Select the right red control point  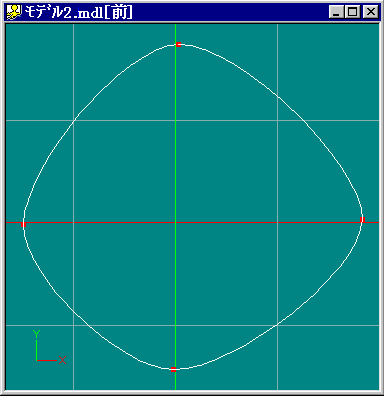point(363,220)
